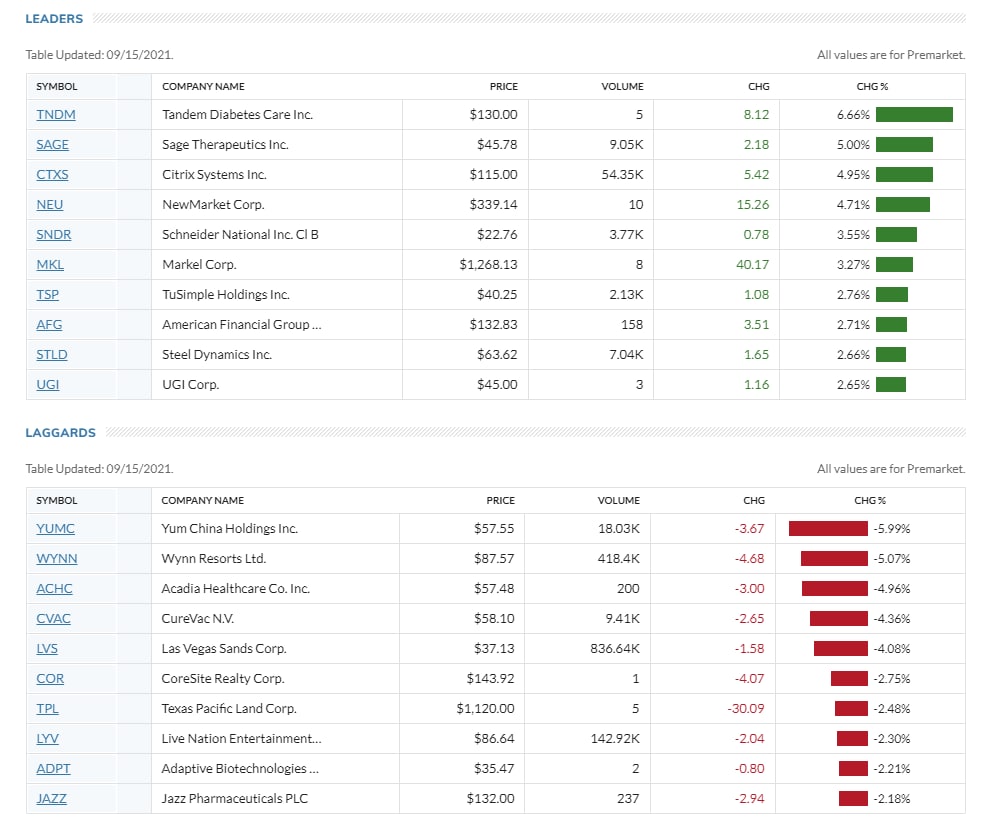
Task: Click the 40.17 change value for MKL
Action: click(752, 265)
